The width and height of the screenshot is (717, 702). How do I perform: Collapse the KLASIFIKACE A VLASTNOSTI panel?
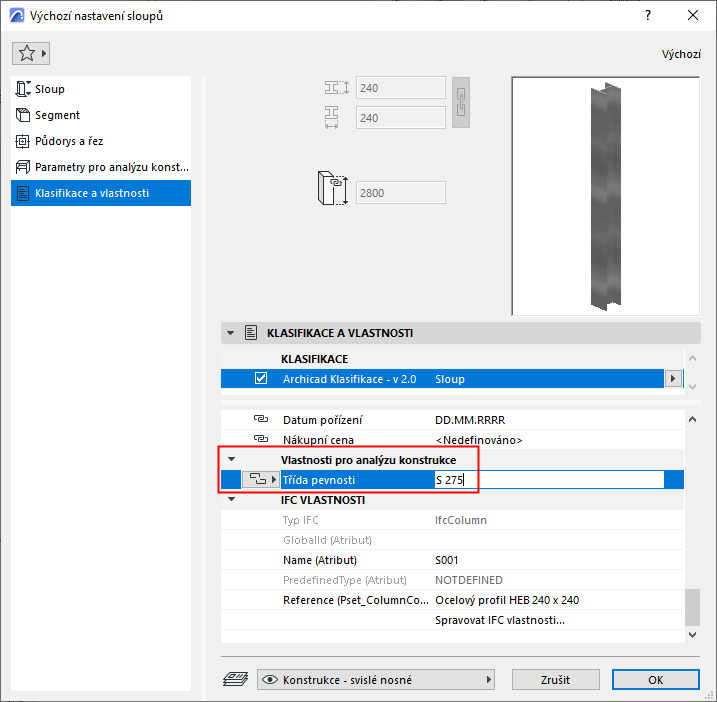point(231,333)
